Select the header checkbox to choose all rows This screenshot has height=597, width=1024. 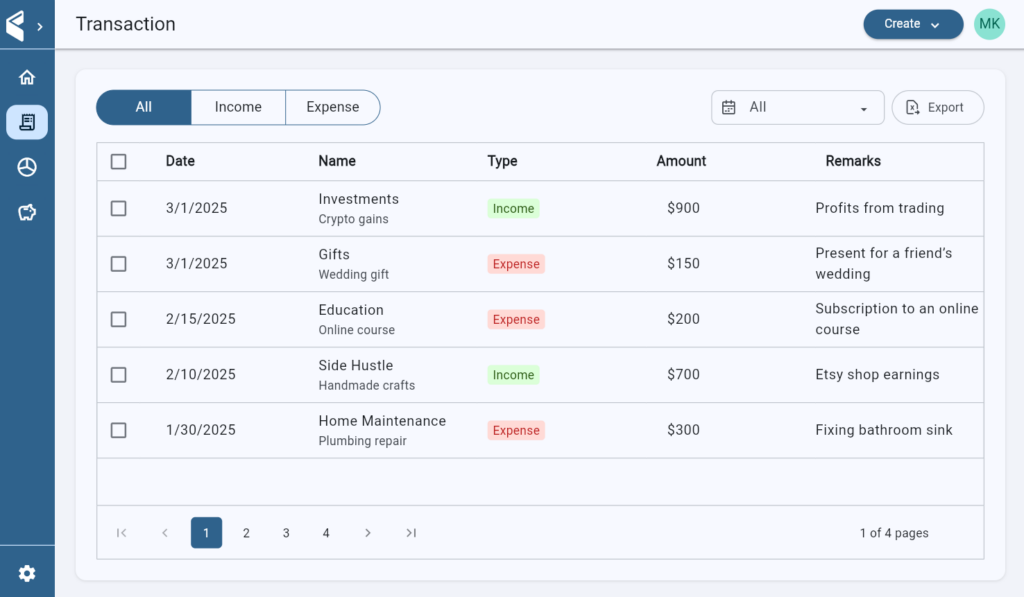(118, 161)
